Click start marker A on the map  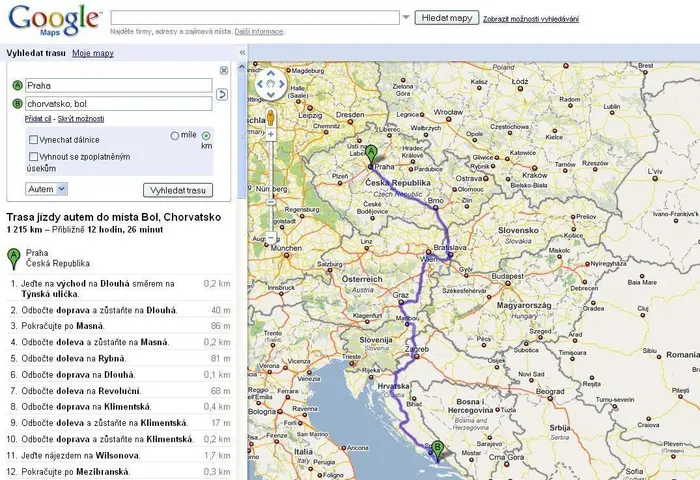(x=371, y=156)
